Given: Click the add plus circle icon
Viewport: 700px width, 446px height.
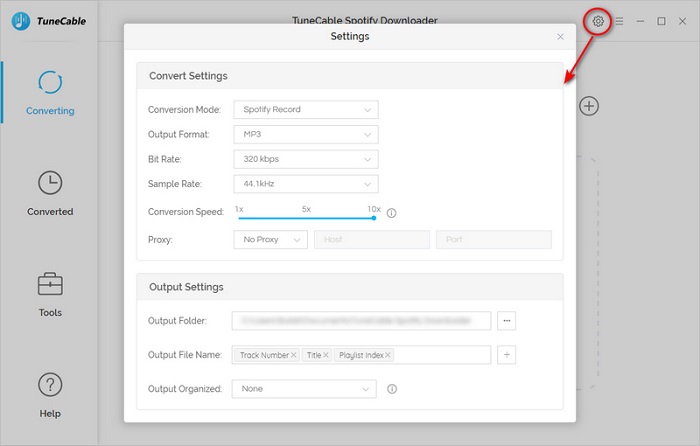Looking at the screenshot, I should pyautogui.click(x=589, y=106).
